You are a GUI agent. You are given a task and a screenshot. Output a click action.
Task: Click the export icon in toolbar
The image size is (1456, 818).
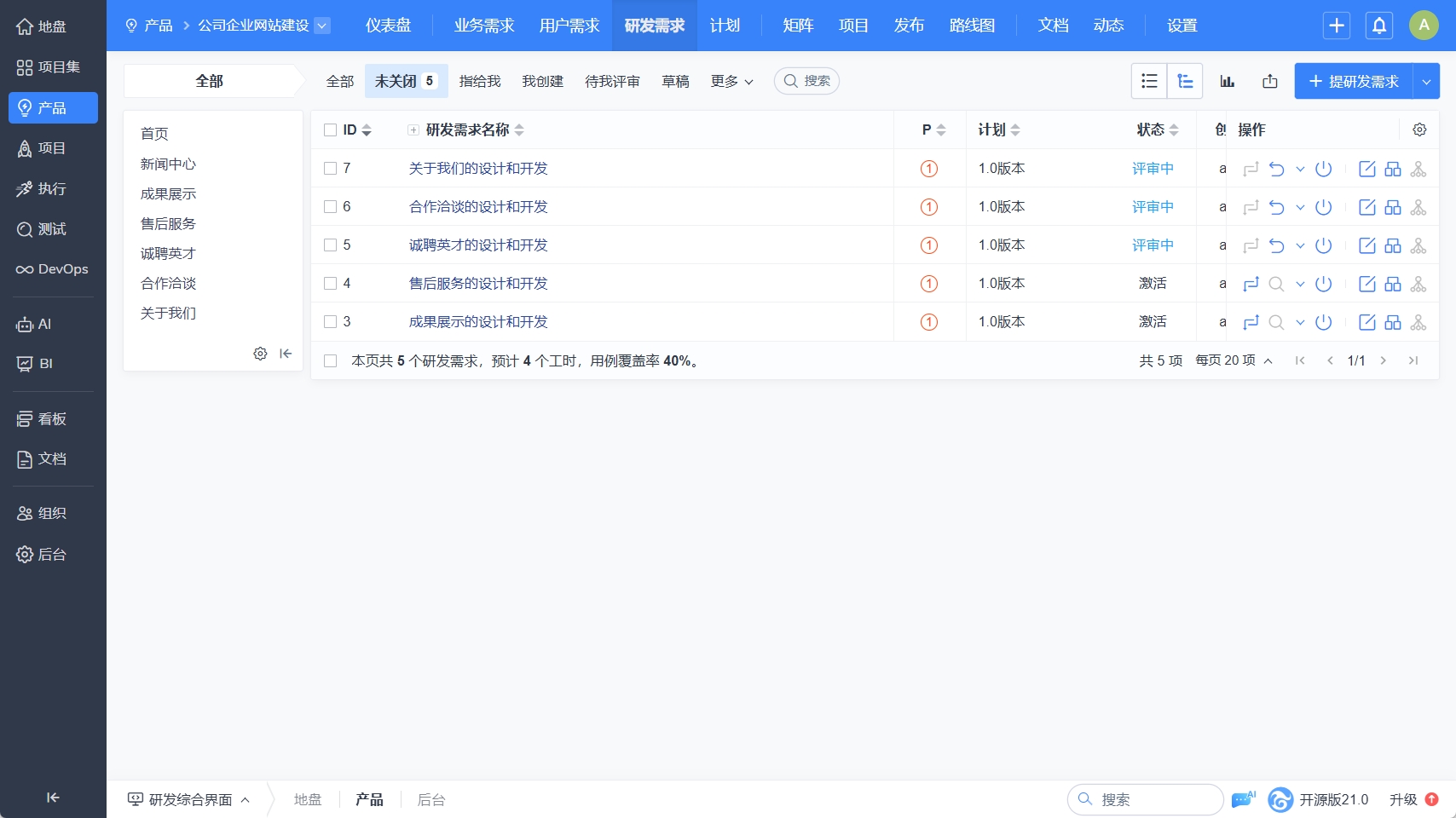[x=1270, y=81]
